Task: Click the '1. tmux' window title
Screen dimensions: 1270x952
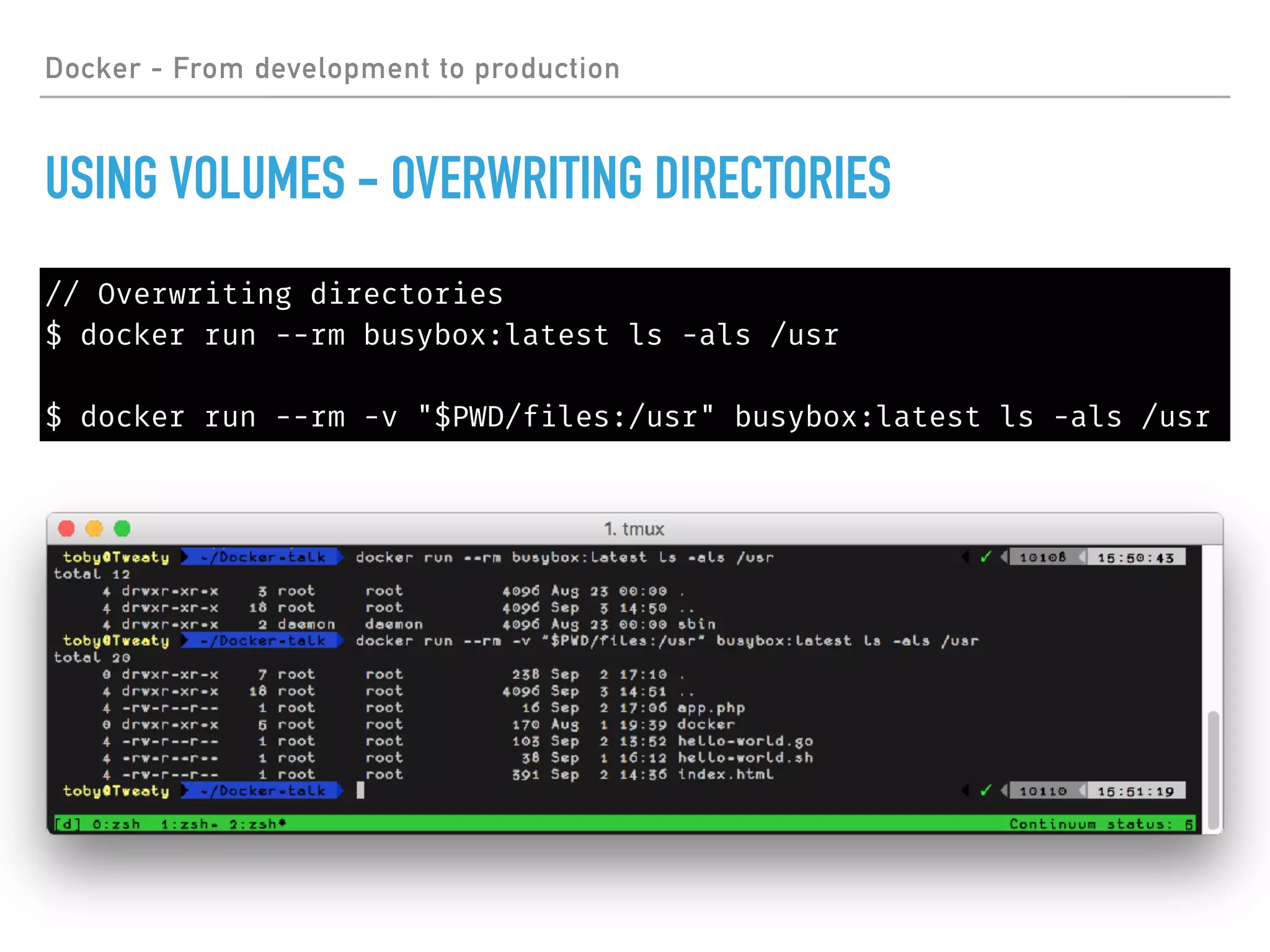Action: tap(634, 529)
